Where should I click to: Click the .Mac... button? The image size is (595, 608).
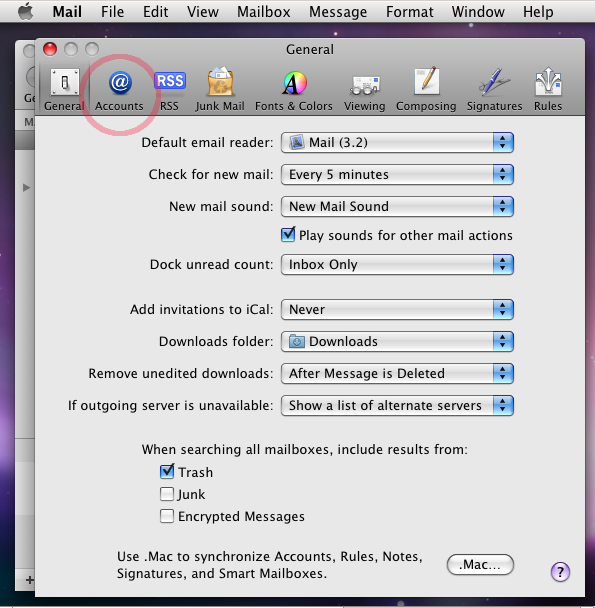point(480,565)
